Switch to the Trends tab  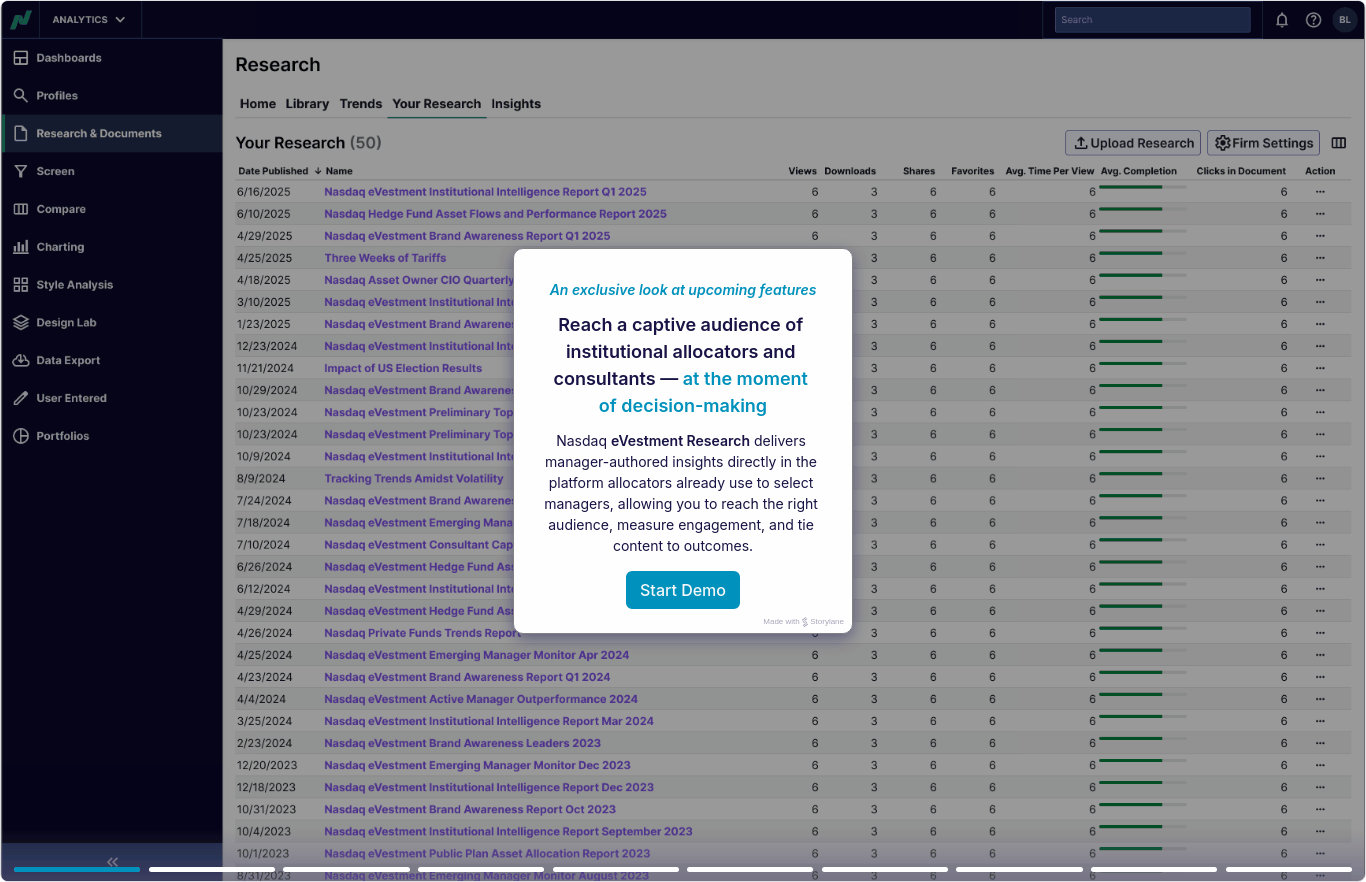[x=361, y=104]
